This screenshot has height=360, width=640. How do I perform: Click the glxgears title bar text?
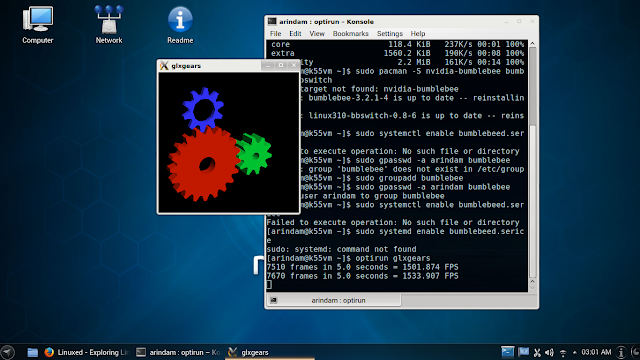point(186,66)
